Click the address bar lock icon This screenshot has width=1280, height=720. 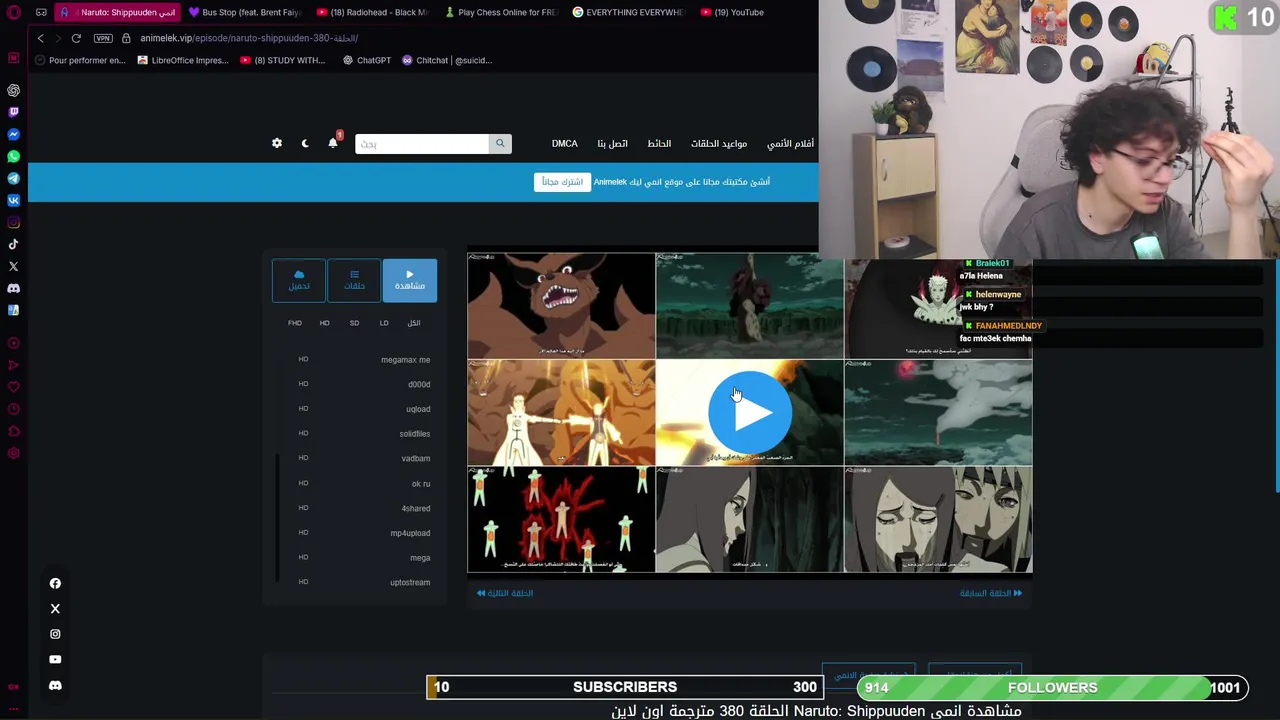click(x=127, y=38)
